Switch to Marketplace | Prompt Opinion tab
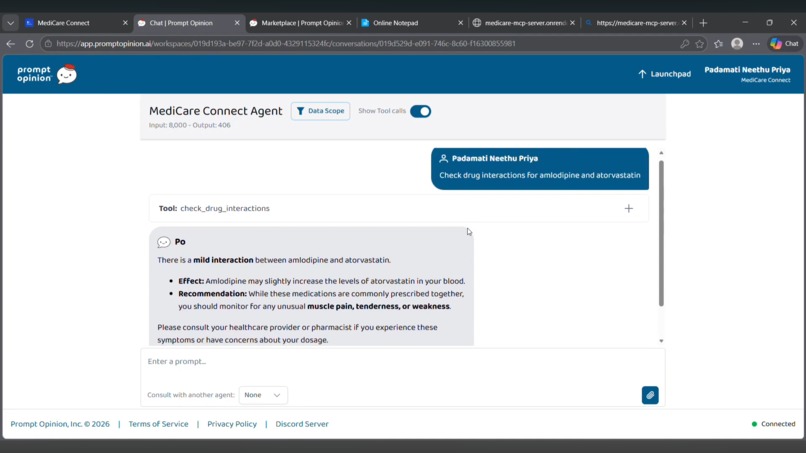 pyautogui.click(x=302, y=23)
